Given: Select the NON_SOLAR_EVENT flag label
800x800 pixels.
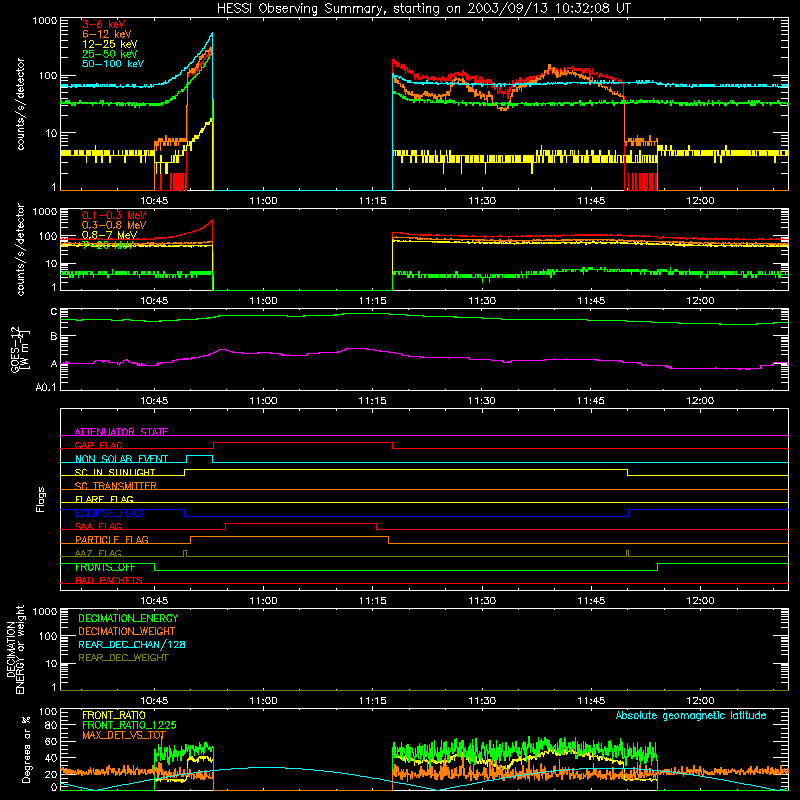Looking at the screenshot, I should [x=121, y=459].
